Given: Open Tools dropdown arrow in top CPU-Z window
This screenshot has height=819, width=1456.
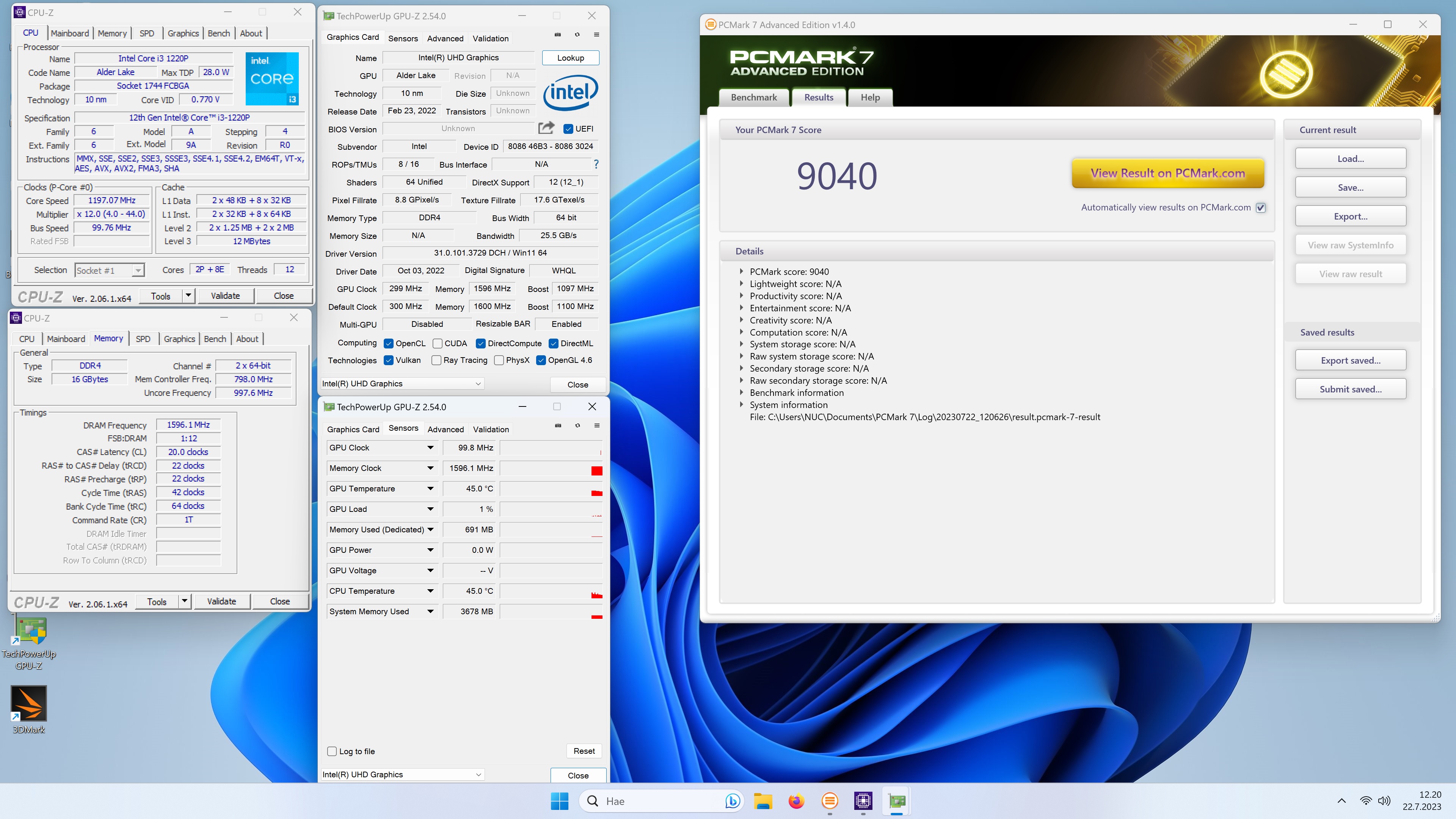Looking at the screenshot, I should coord(188,296).
